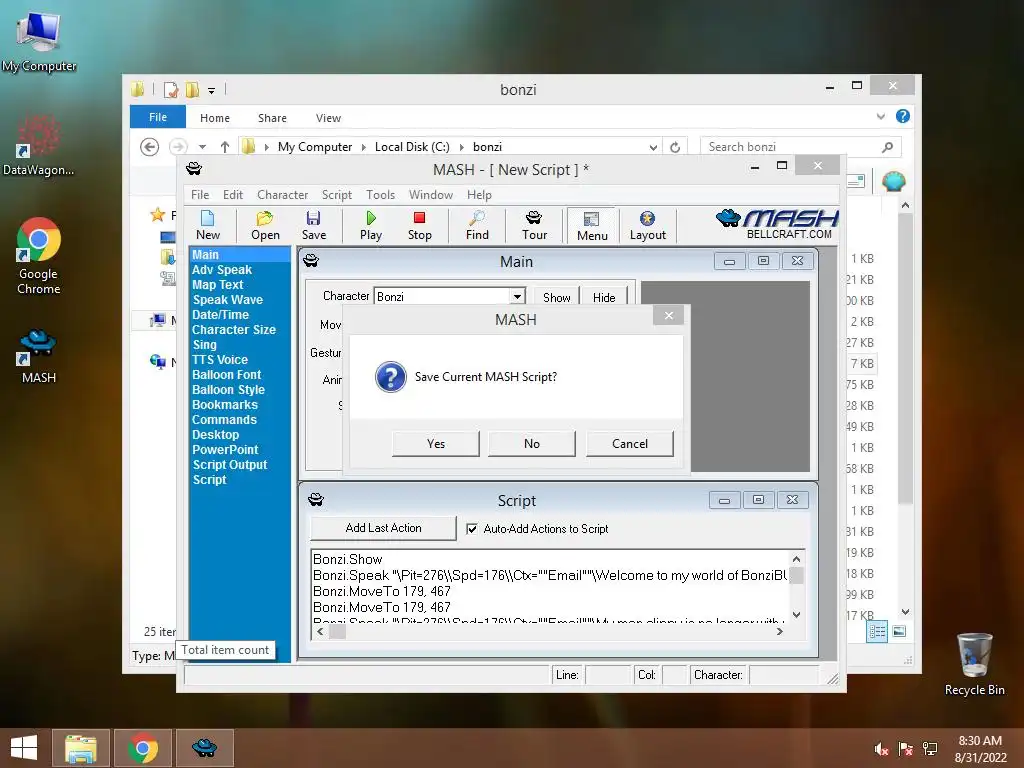Toggle the Menu toolbar button
This screenshot has width=1024, height=768.
[592, 226]
